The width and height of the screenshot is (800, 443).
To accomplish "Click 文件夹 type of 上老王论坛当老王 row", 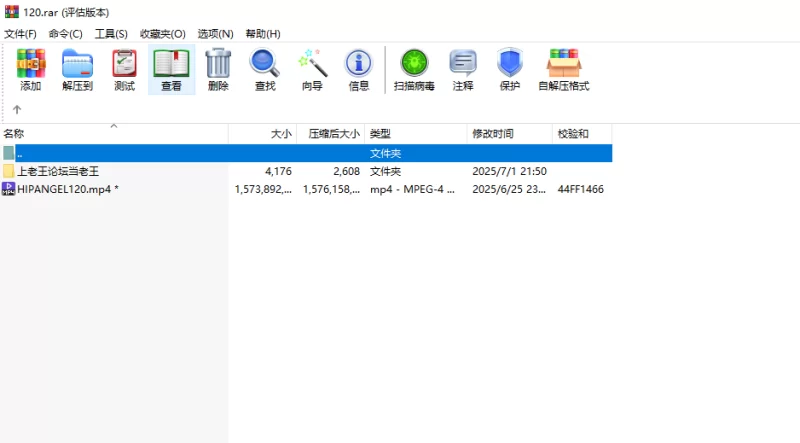I will [x=385, y=171].
